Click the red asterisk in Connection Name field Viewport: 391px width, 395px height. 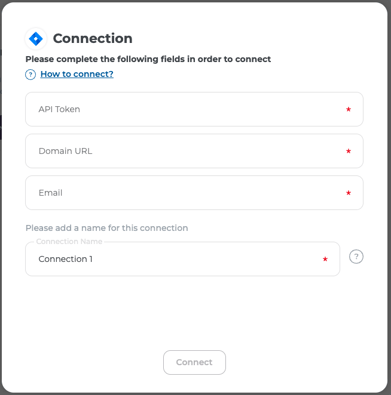pos(325,259)
